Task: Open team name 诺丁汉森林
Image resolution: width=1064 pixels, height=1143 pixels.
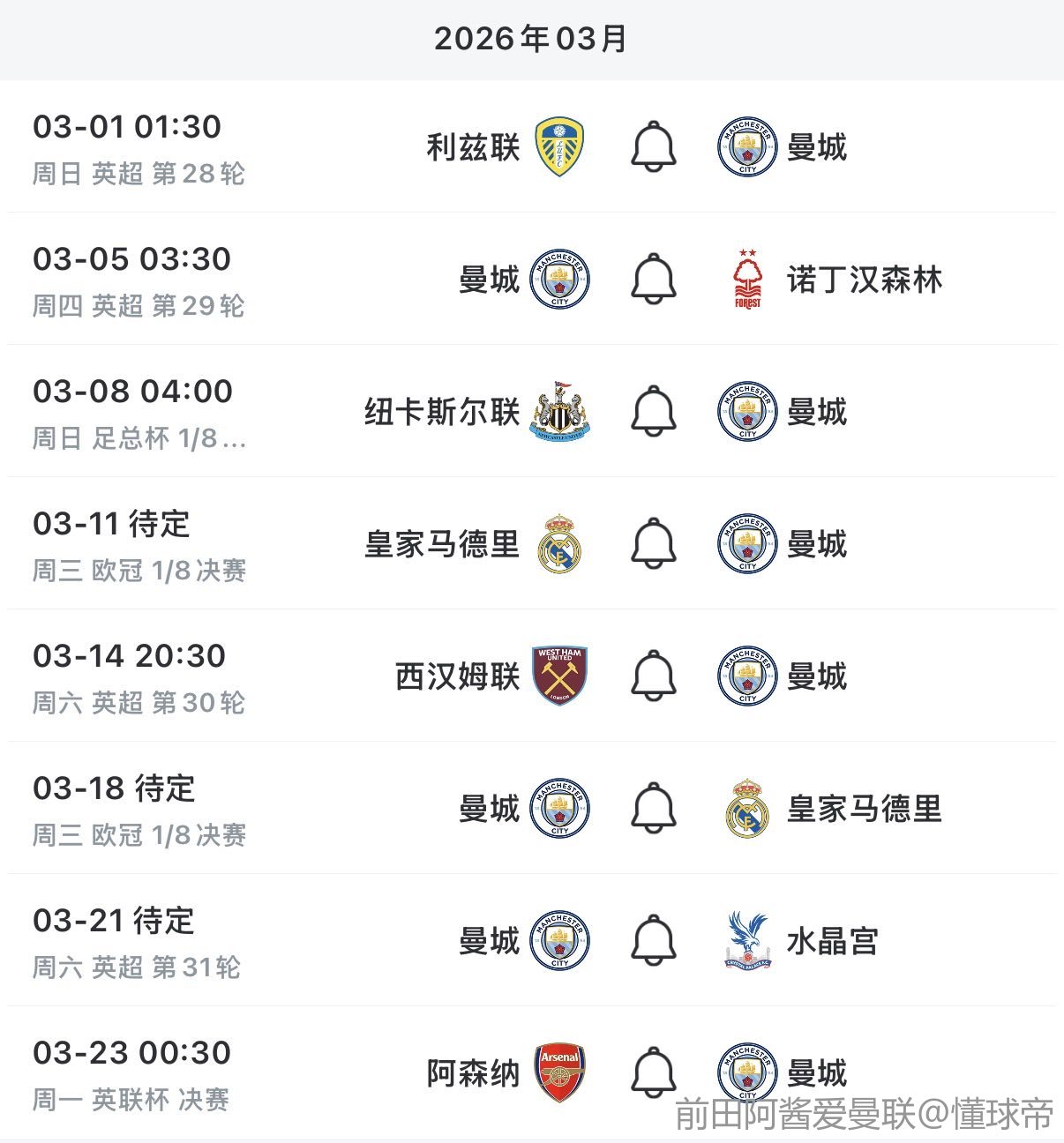Action: (x=865, y=280)
